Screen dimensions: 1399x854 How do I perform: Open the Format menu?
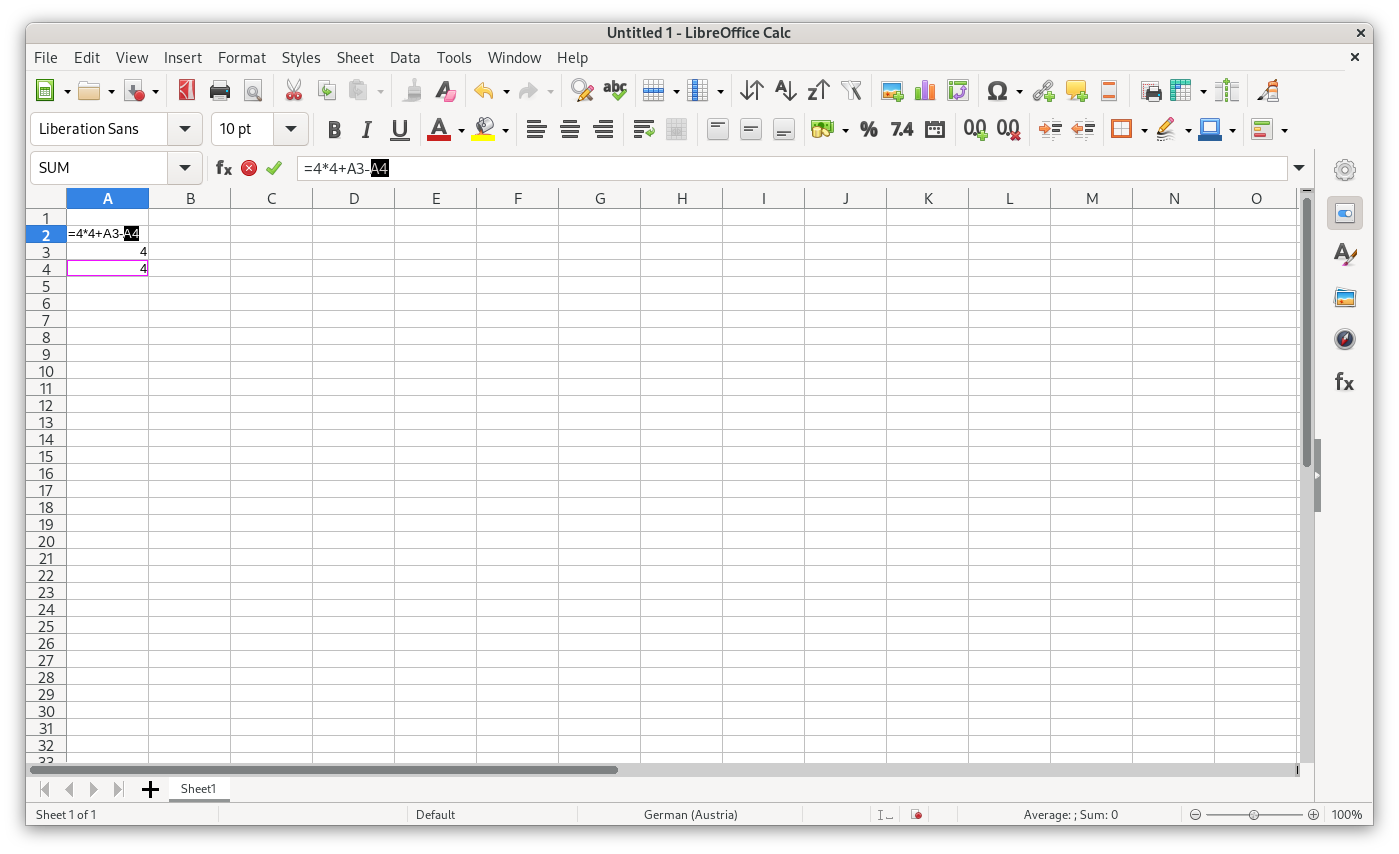[x=241, y=58]
